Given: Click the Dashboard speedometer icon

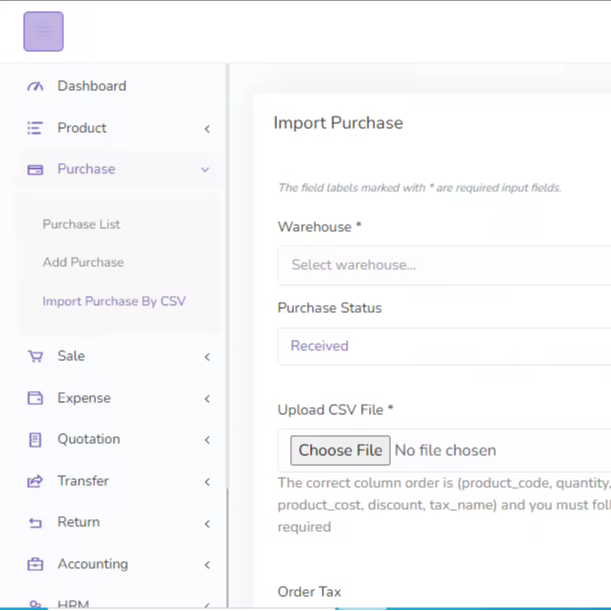Looking at the screenshot, I should click(36, 86).
